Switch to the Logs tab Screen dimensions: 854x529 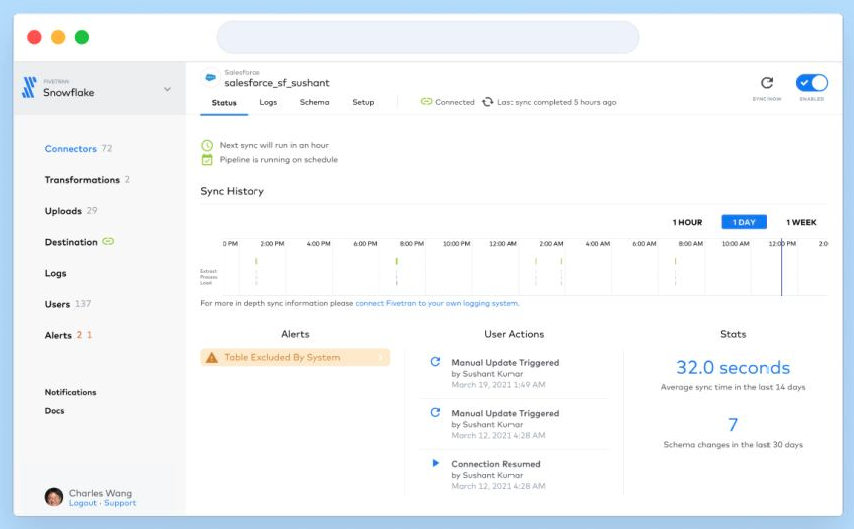click(x=268, y=102)
